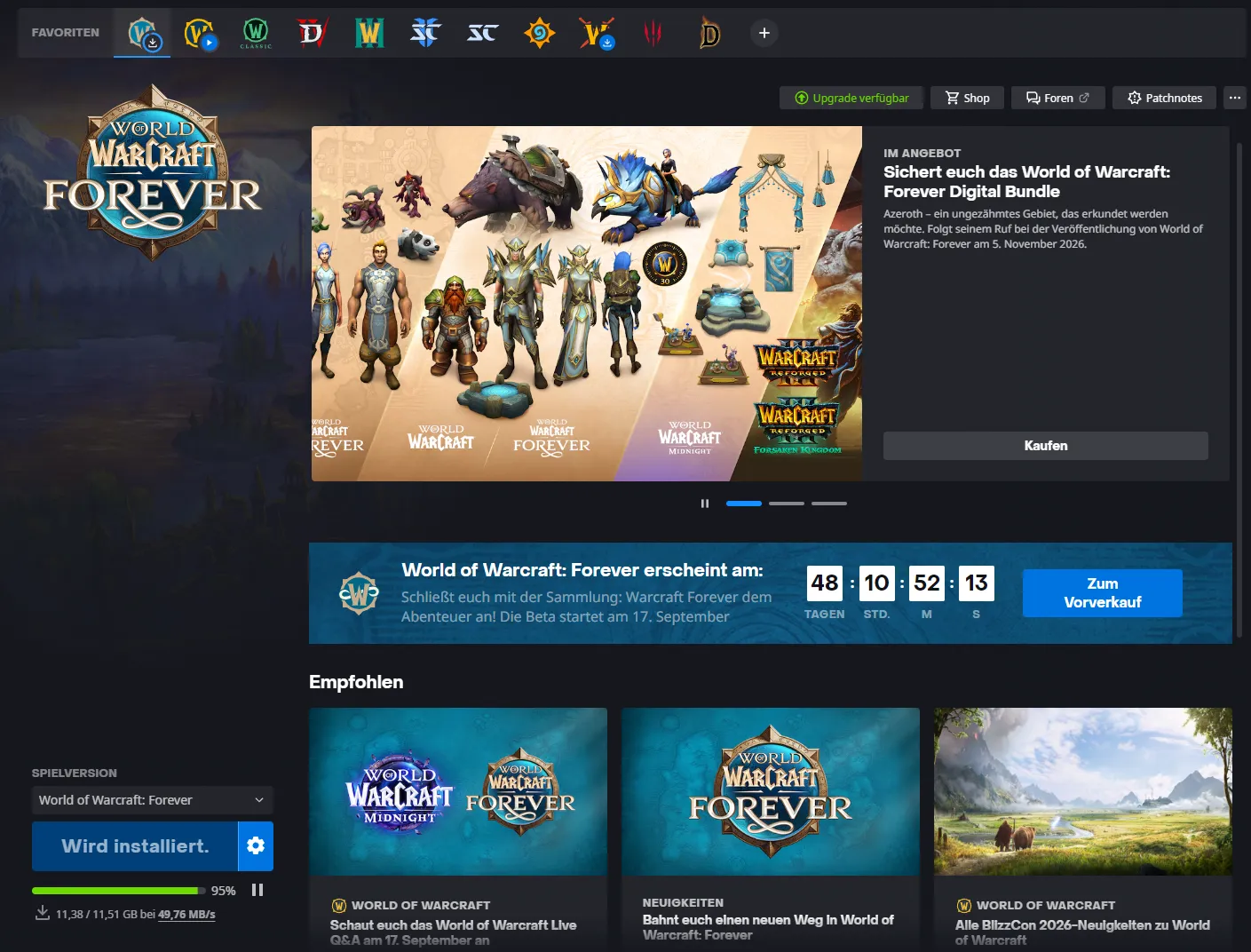Click the countdown minutes value '52'
This screenshot has height=952, width=1251.
point(927,583)
